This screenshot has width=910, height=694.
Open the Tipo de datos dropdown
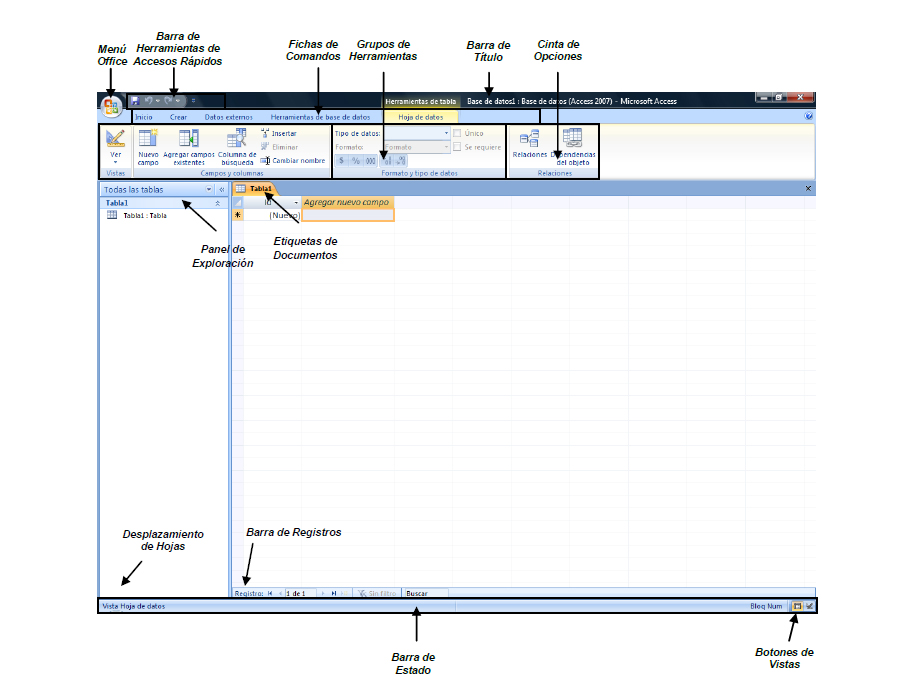(x=417, y=133)
